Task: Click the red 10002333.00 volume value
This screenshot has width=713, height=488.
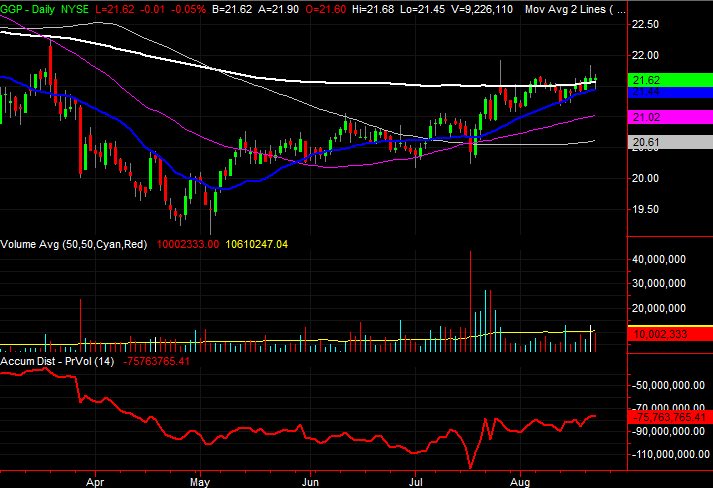Action: (188, 244)
